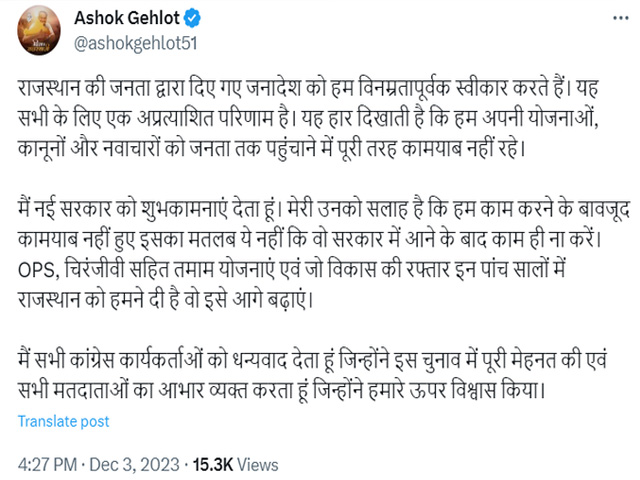Image resolution: width=640 pixels, height=480 pixels.
Task: Click the line starting राजस्थान को हमने
Action: click(x=165, y=300)
